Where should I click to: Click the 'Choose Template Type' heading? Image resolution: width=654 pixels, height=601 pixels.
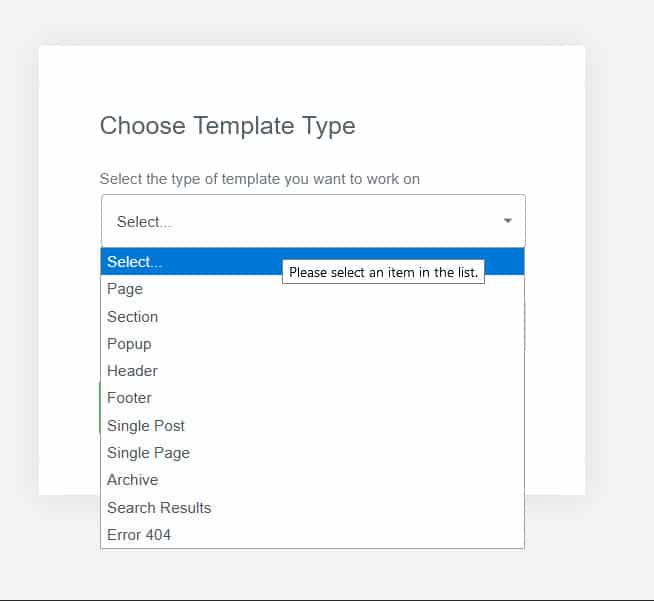coord(227,126)
